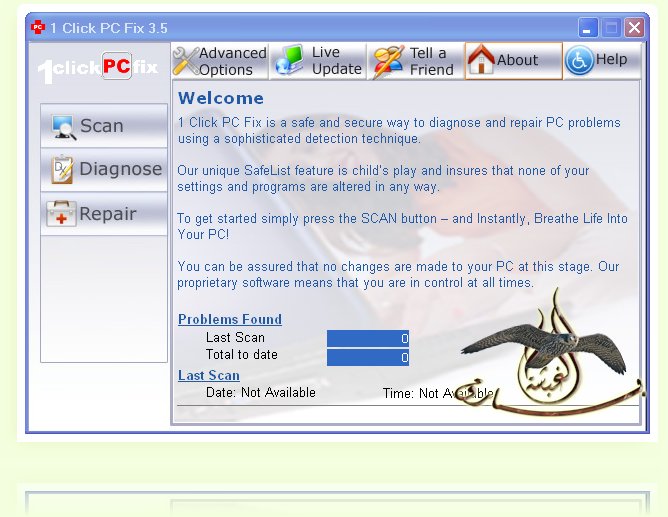Viewport: 668px width, 517px height.
Task: Click the 'Last Scan' row label under Problems Found
Action: click(x=235, y=338)
